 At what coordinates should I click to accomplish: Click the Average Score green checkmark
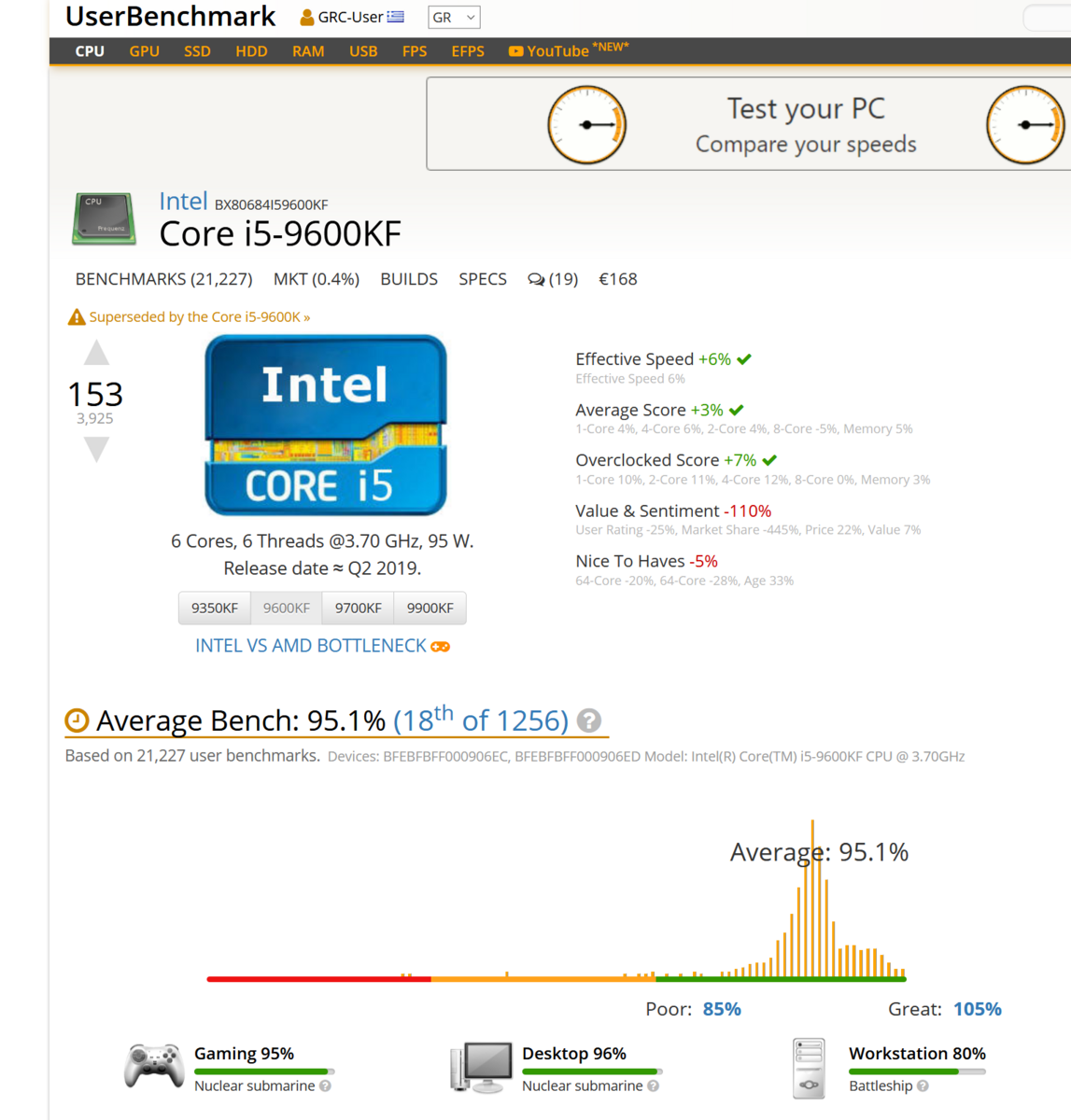737,410
